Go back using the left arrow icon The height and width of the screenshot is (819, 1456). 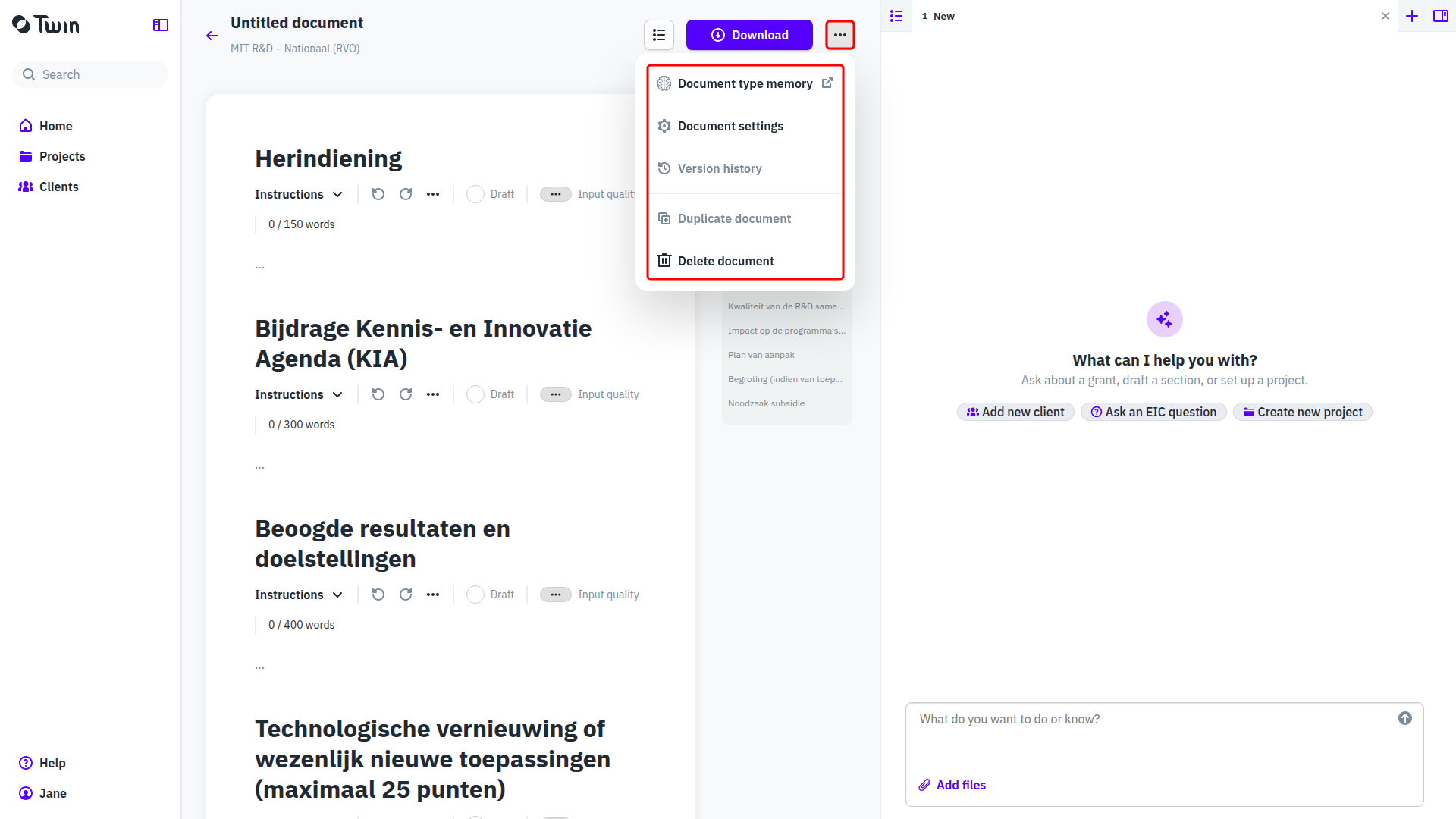pyautogui.click(x=212, y=36)
